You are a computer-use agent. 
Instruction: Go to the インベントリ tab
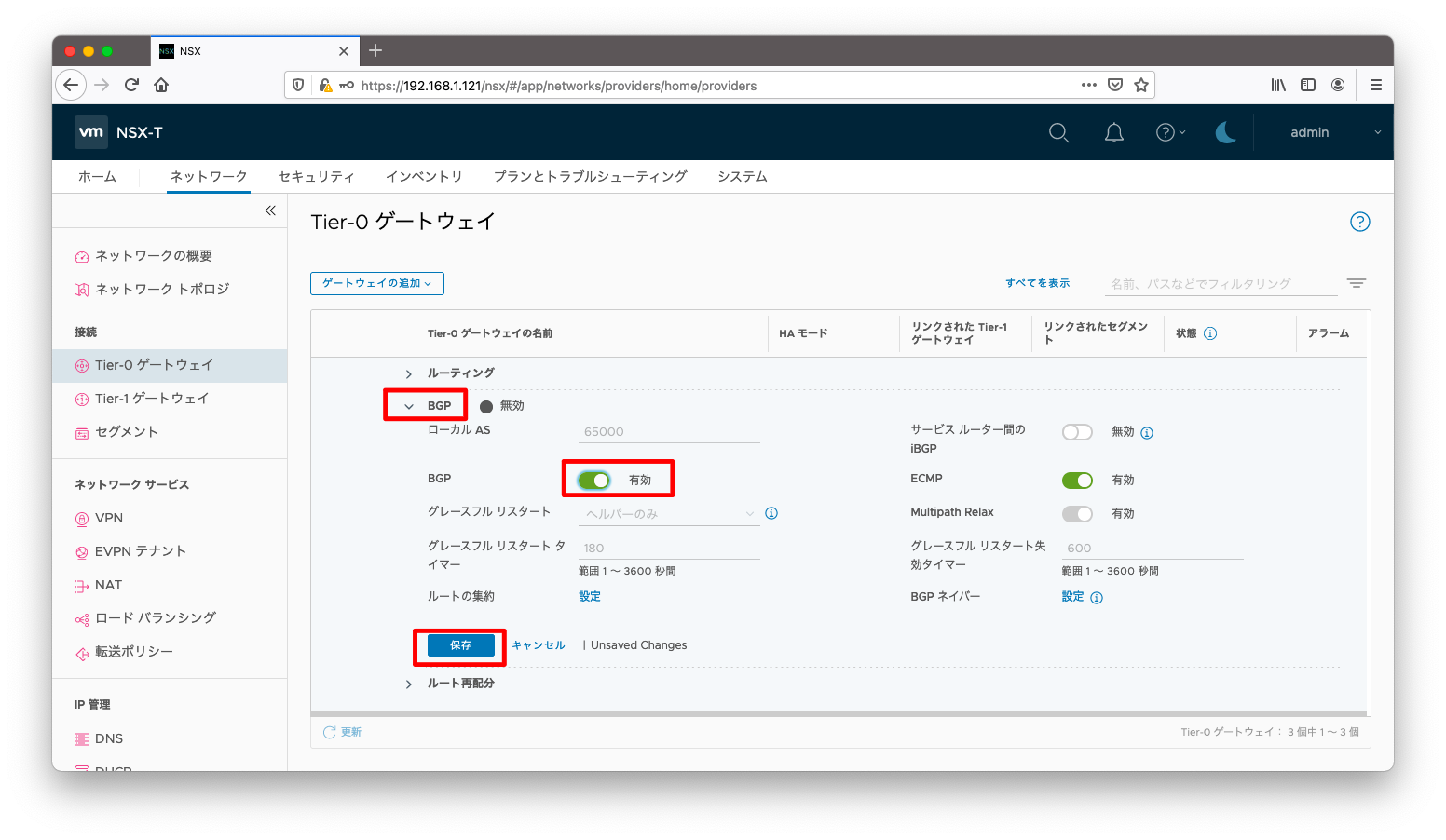coord(424,176)
